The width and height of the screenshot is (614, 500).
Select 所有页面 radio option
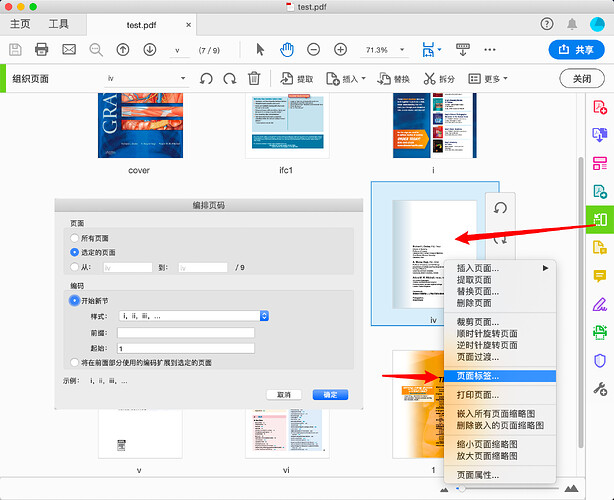pos(74,238)
